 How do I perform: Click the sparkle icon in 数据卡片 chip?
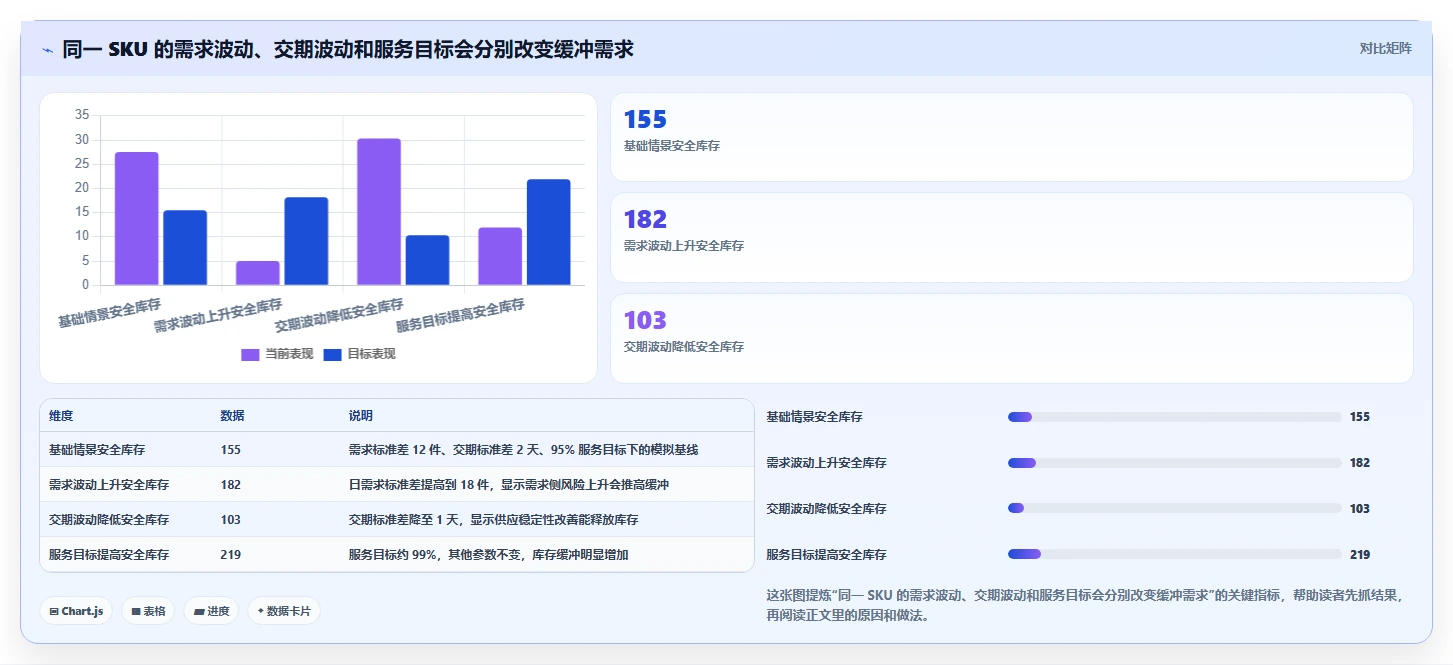(x=261, y=611)
